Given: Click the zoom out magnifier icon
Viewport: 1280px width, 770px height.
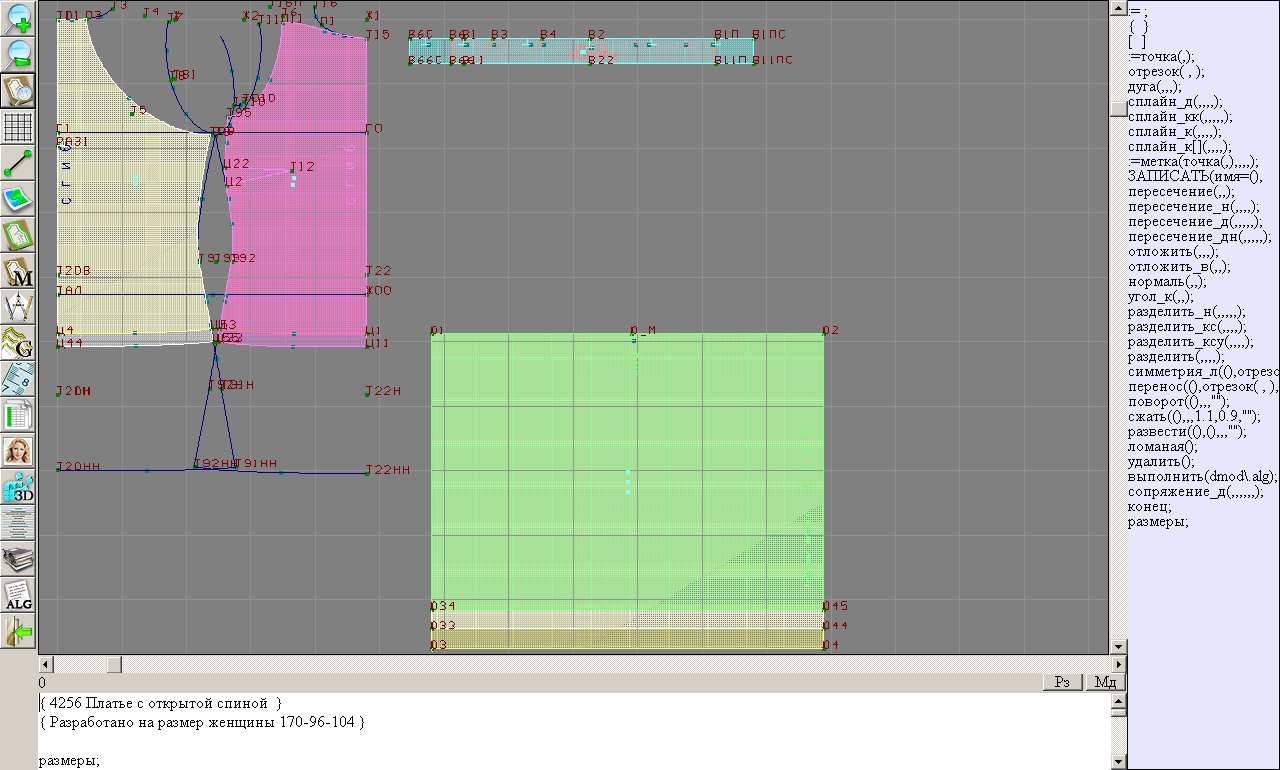Looking at the screenshot, I should (19, 55).
